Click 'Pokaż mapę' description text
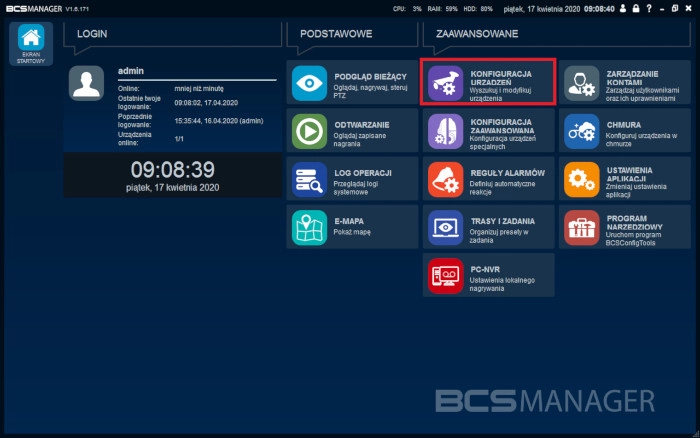The height and width of the screenshot is (438, 700). click(352, 232)
